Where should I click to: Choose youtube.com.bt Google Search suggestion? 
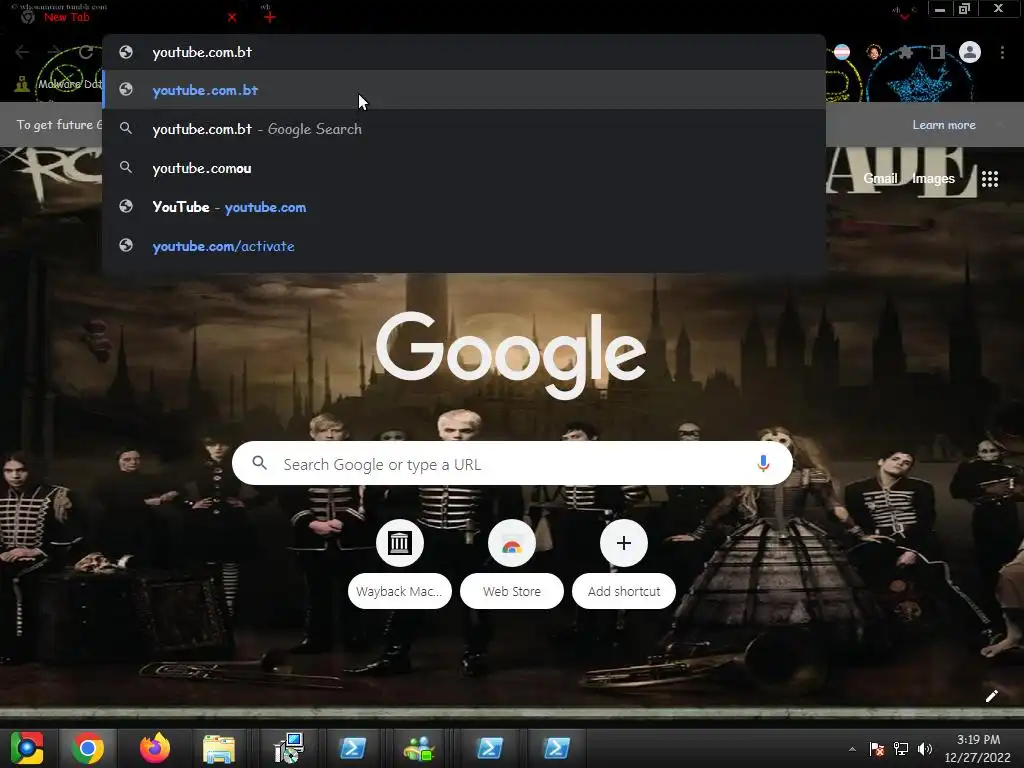(464, 129)
